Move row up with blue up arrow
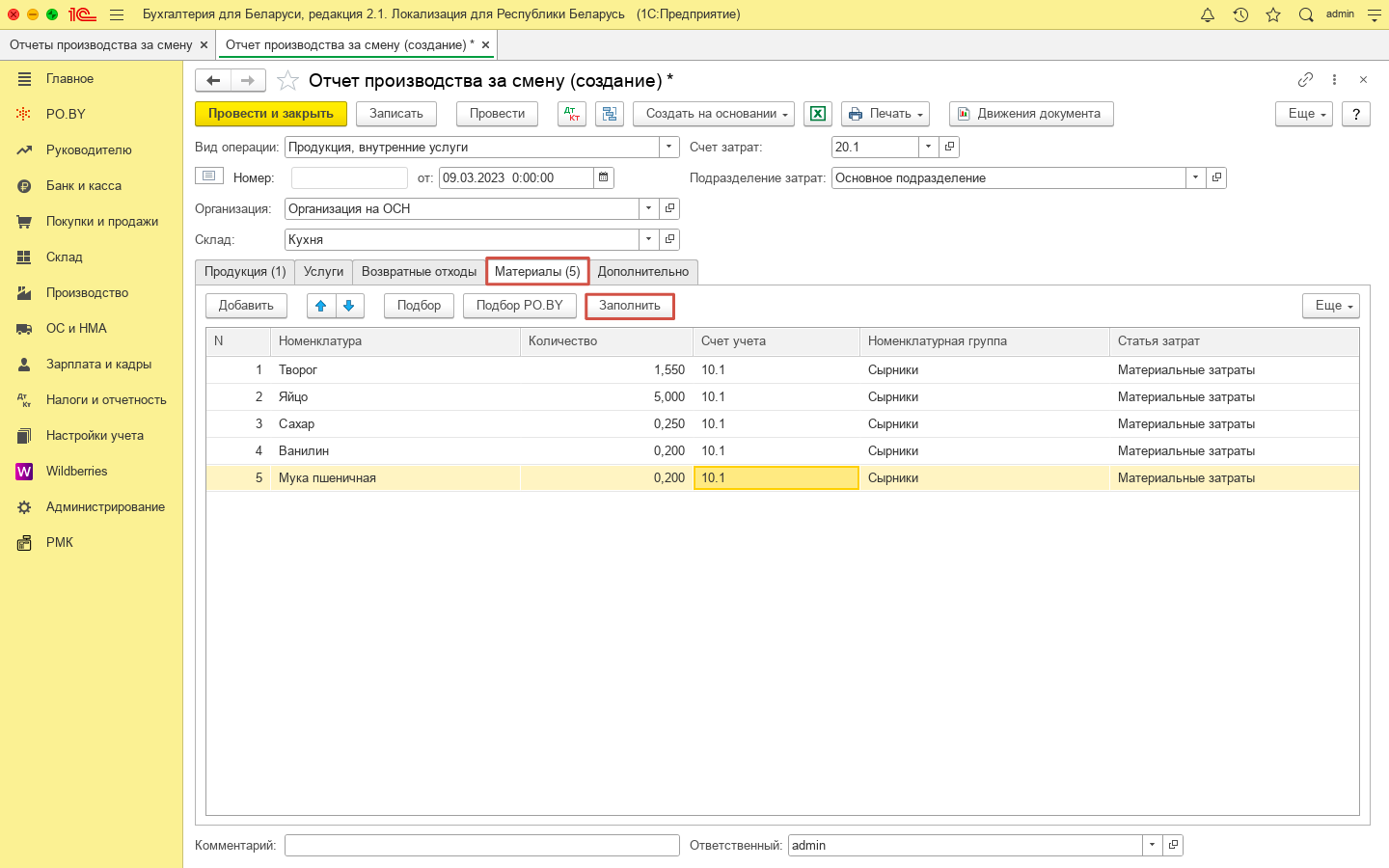1389x868 pixels. pyautogui.click(x=321, y=306)
